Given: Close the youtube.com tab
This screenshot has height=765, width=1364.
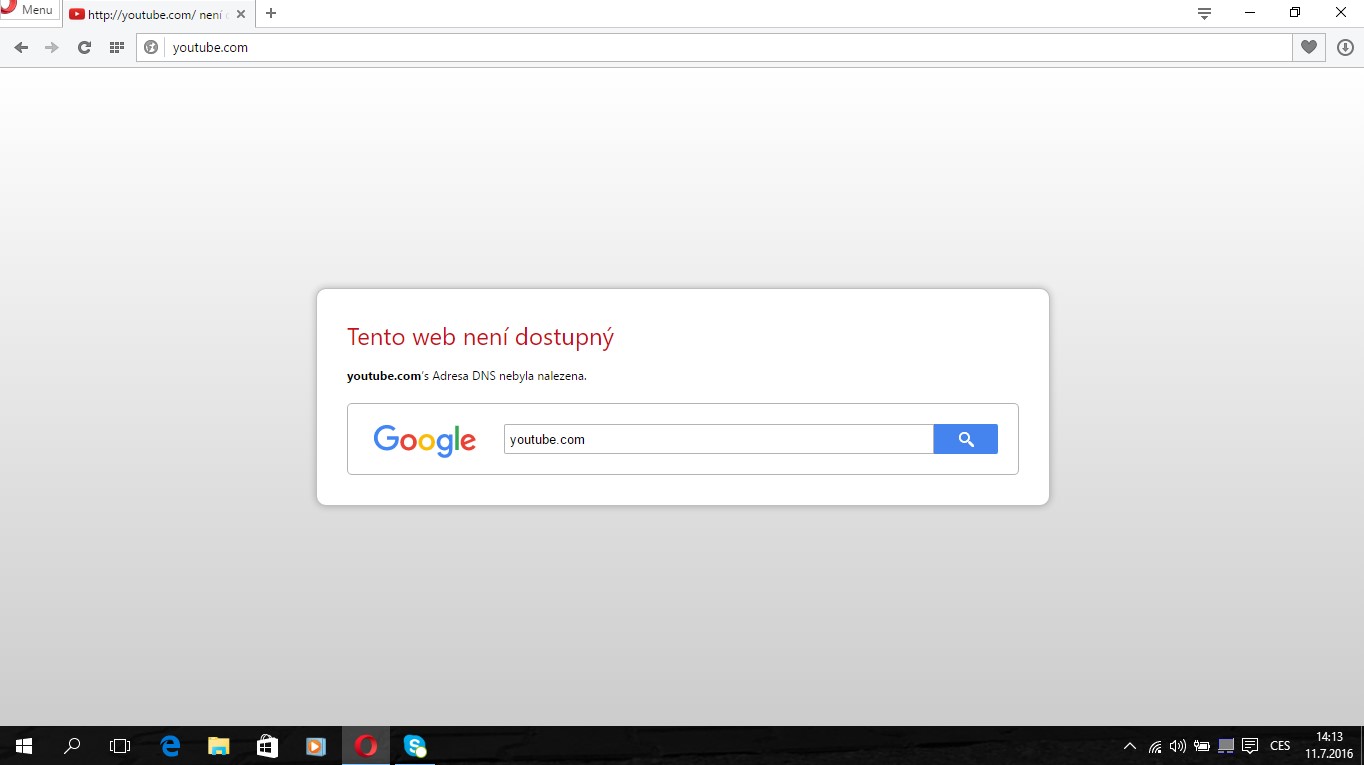Looking at the screenshot, I should pos(241,14).
